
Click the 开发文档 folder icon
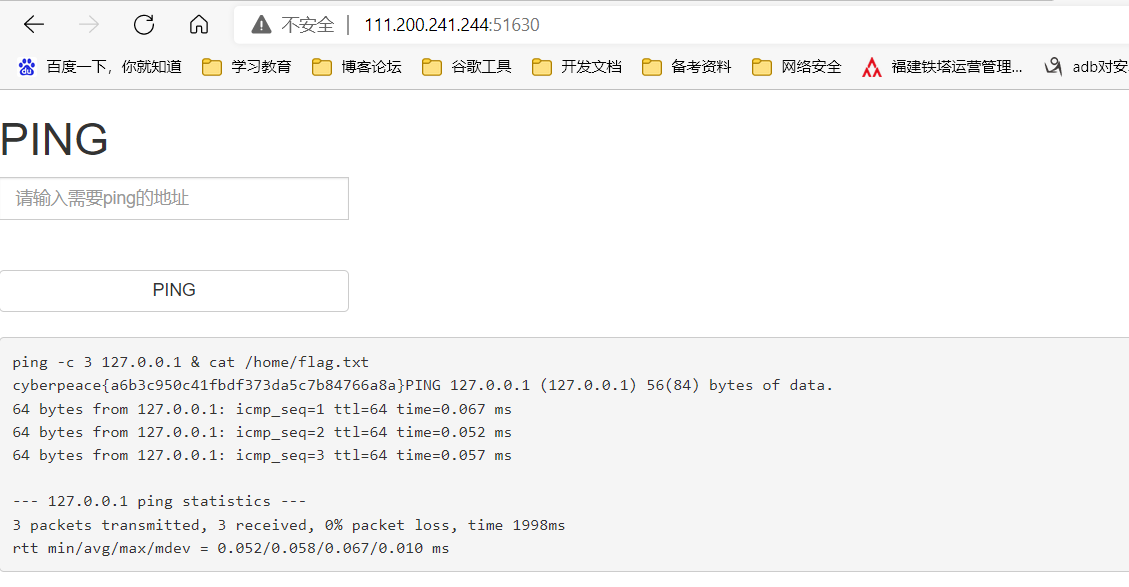(541, 68)
